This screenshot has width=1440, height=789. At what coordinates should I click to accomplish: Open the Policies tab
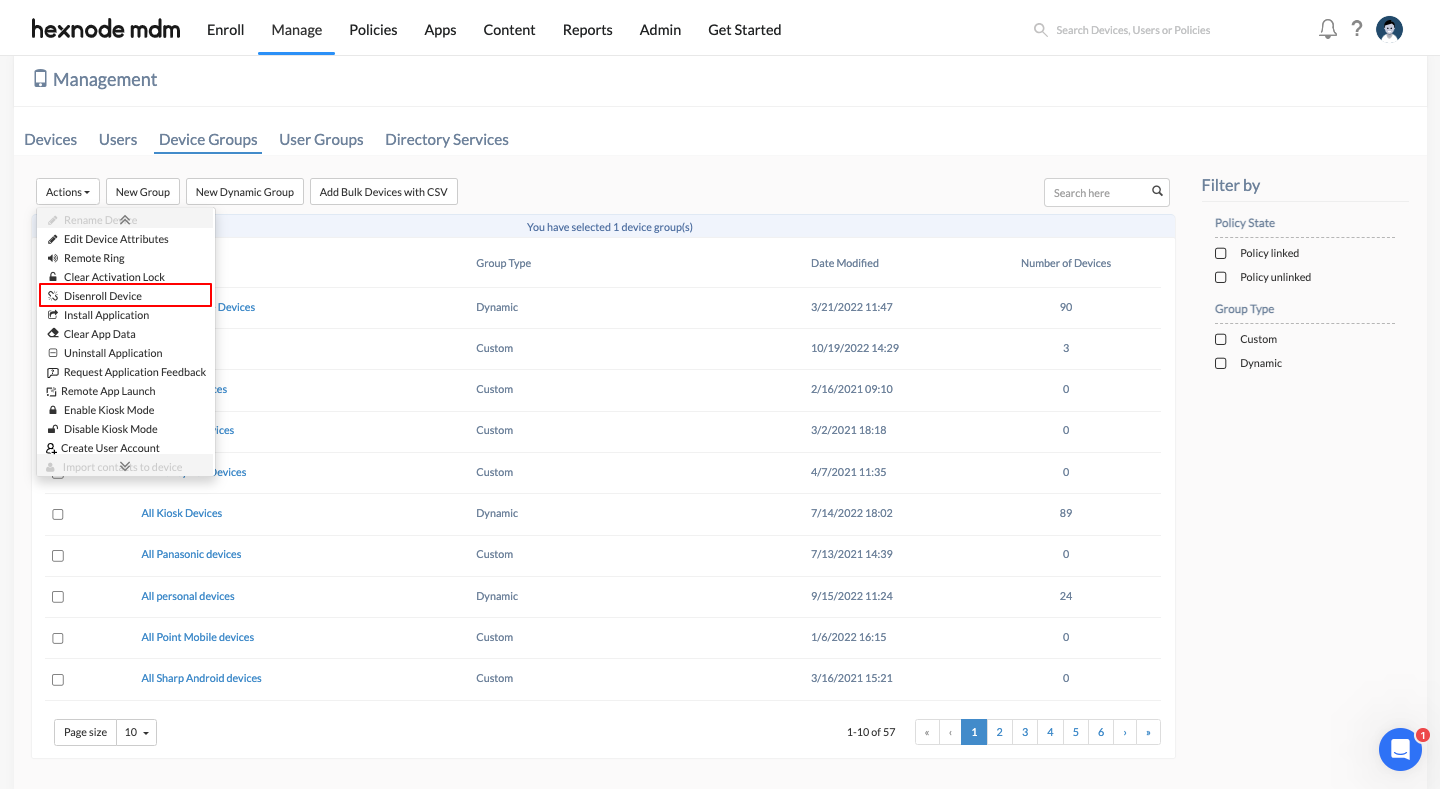pos(373,30)
